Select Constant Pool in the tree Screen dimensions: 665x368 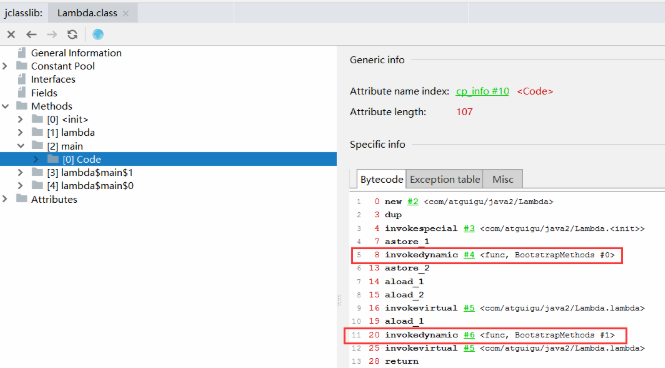63,66
